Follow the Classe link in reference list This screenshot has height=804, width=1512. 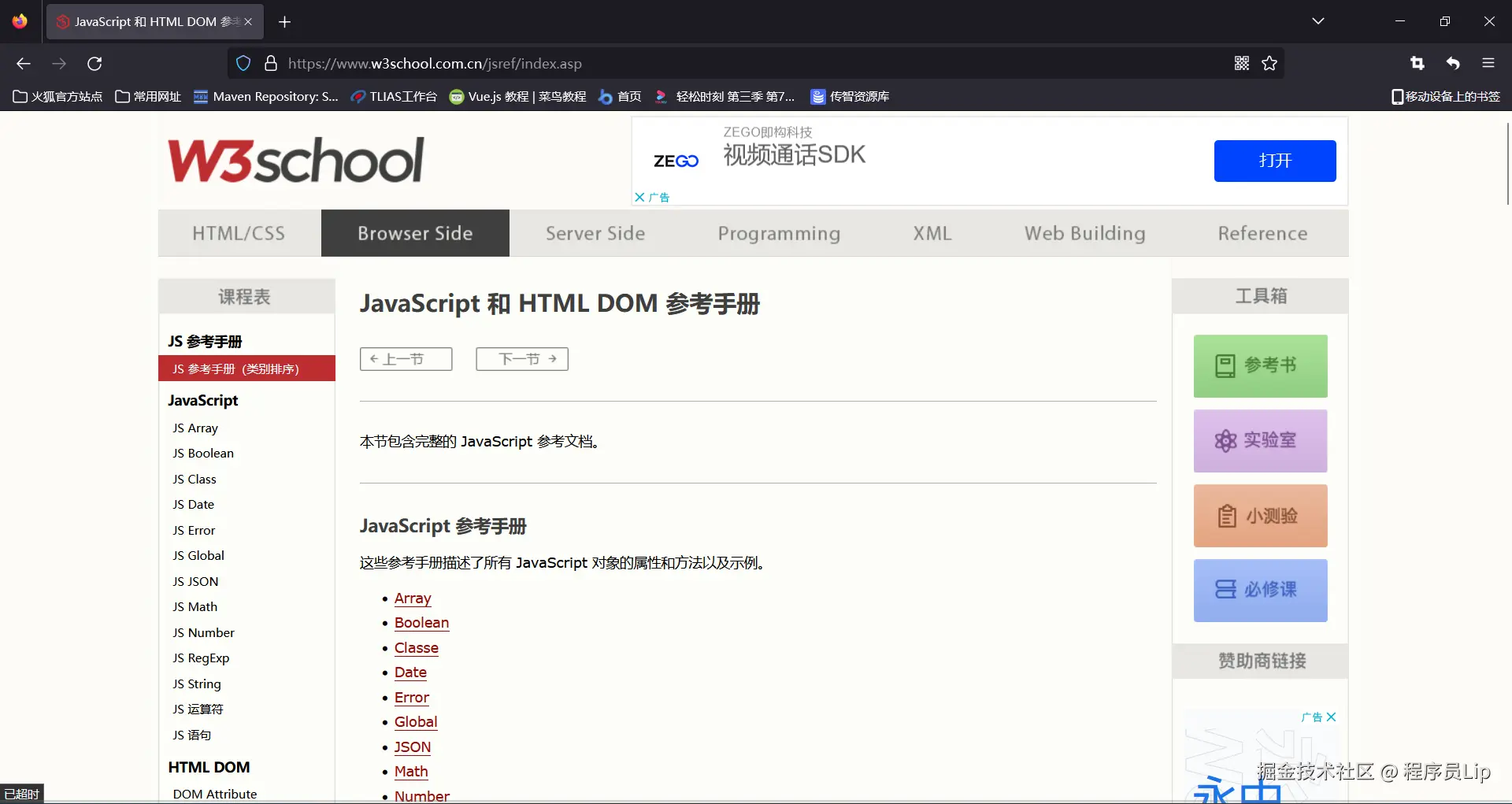(417, 648)
